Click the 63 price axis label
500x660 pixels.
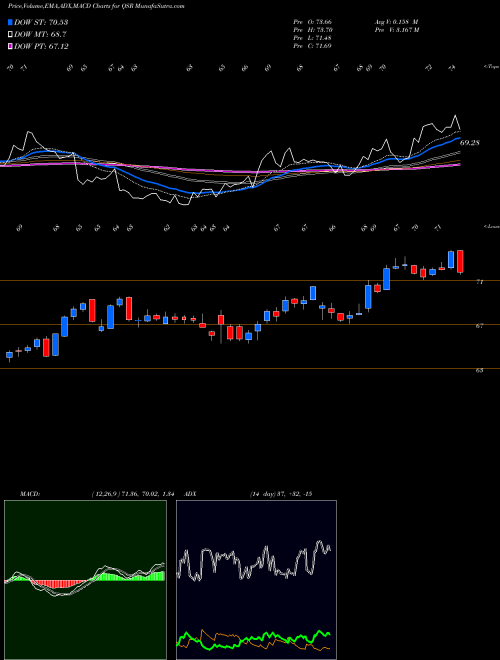[x=479, y=370]
